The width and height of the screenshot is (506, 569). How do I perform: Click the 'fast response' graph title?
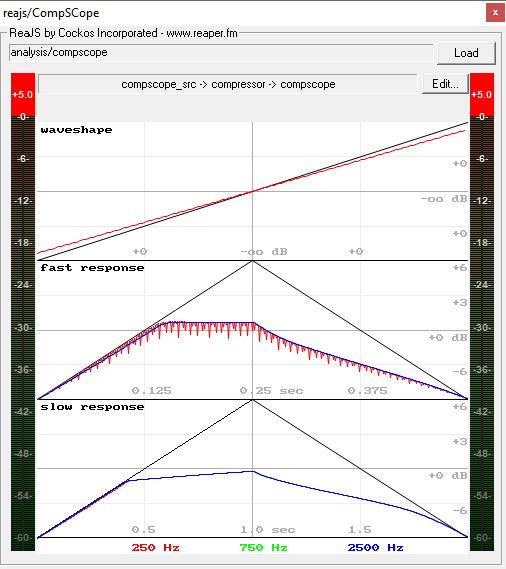click(x=92, y=268)
